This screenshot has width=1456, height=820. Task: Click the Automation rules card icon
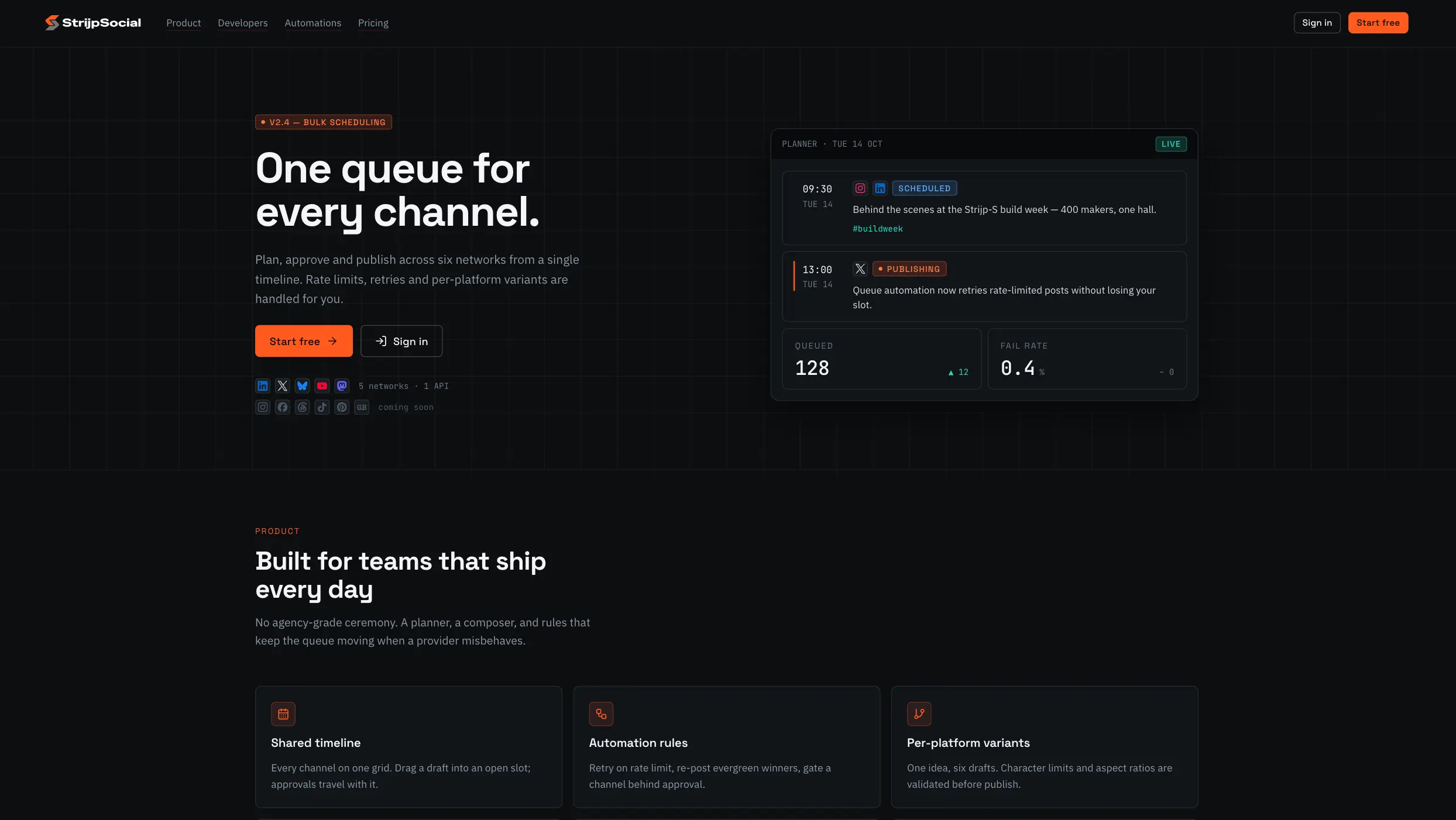coord(601,714)
